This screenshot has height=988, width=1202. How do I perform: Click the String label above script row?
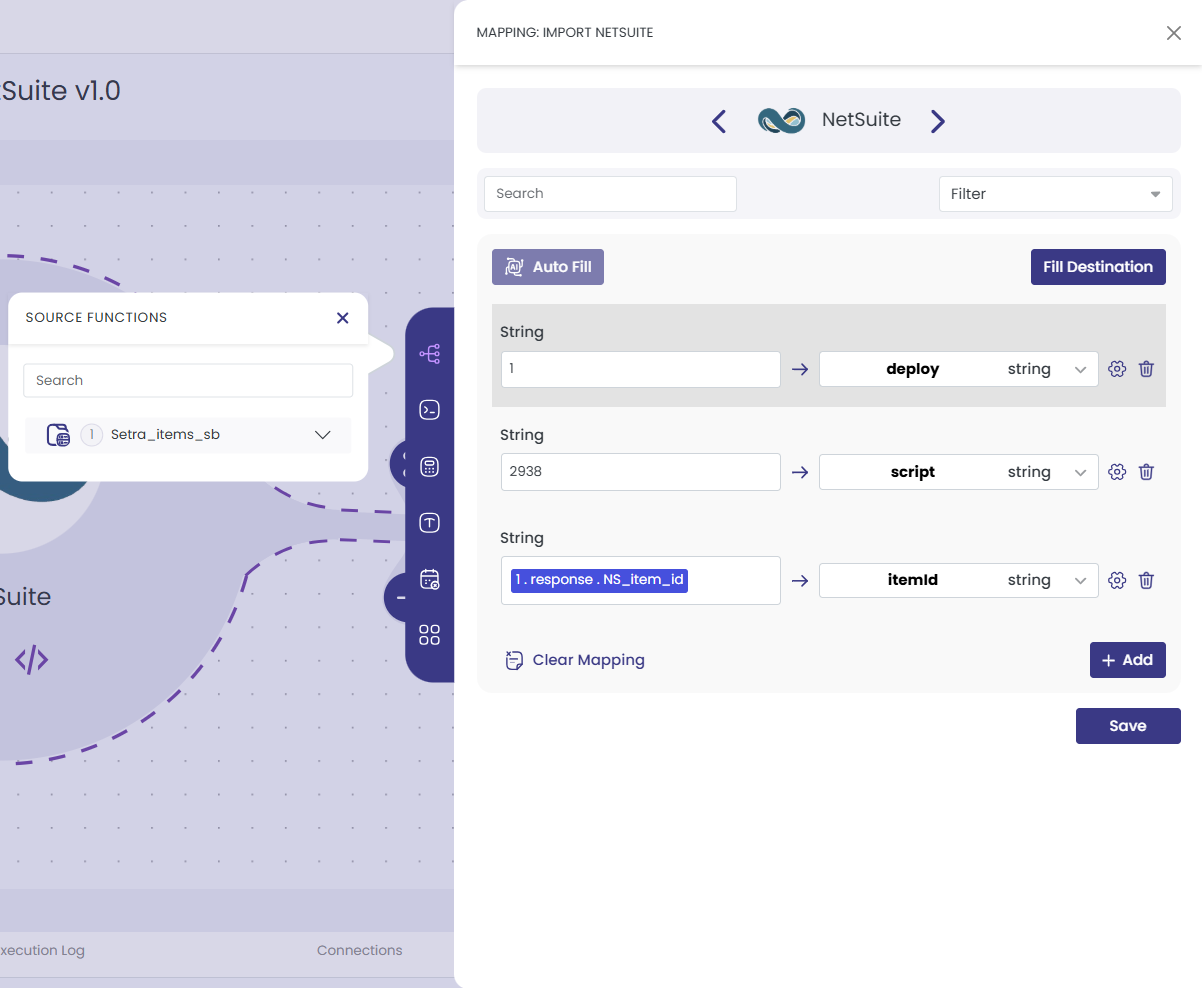click(x=522, y=435)
